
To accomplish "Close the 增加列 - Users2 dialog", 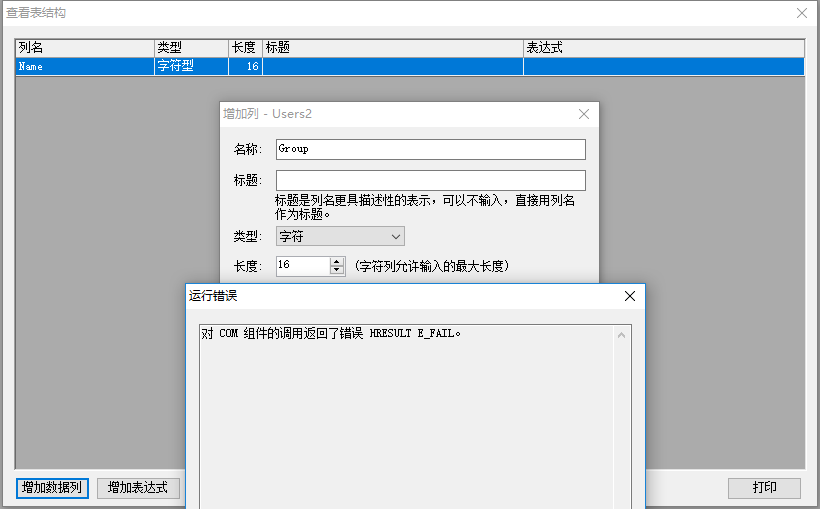I will tap(584, 114).
